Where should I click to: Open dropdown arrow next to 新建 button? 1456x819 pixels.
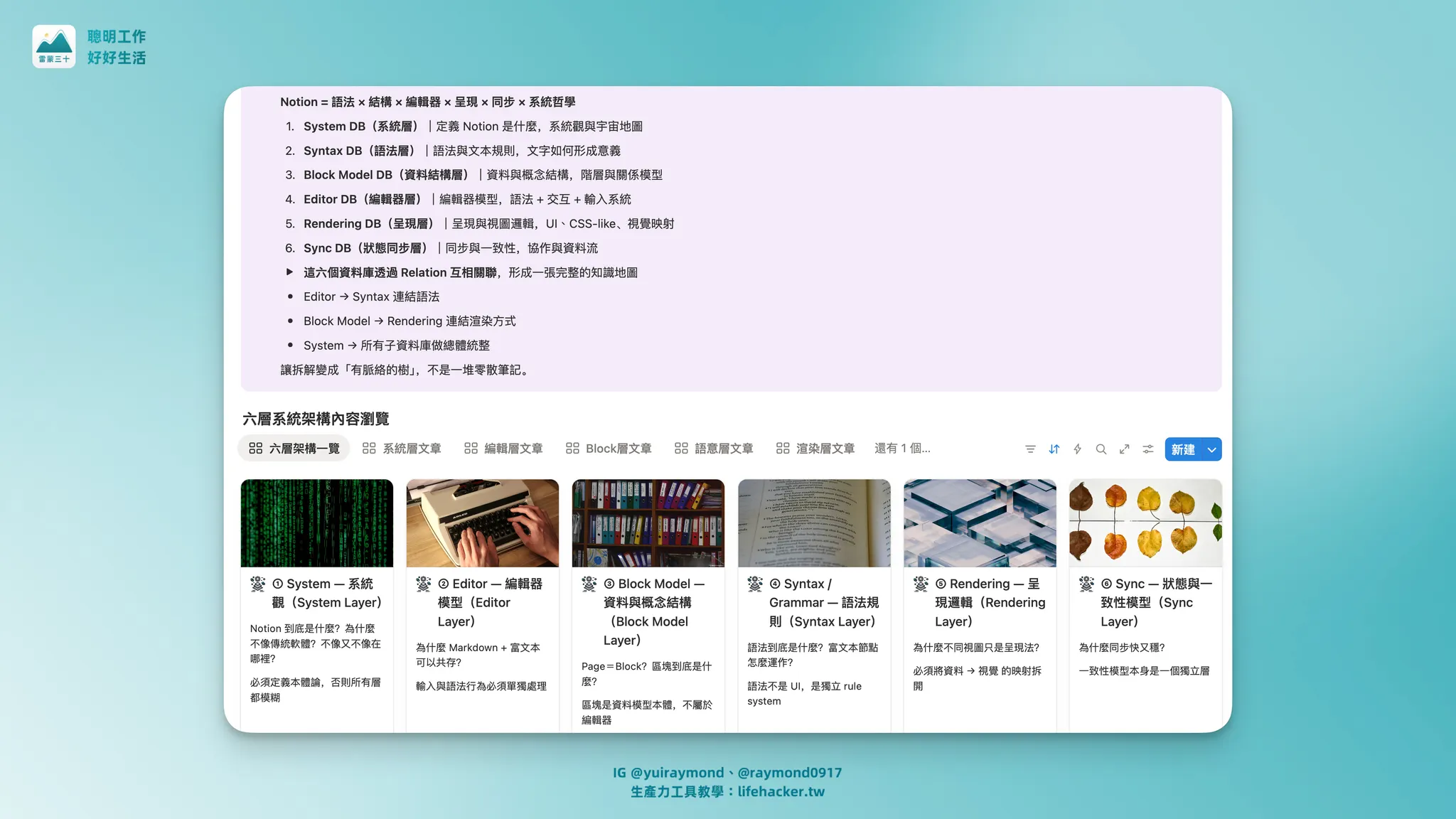click(1211, 449)
